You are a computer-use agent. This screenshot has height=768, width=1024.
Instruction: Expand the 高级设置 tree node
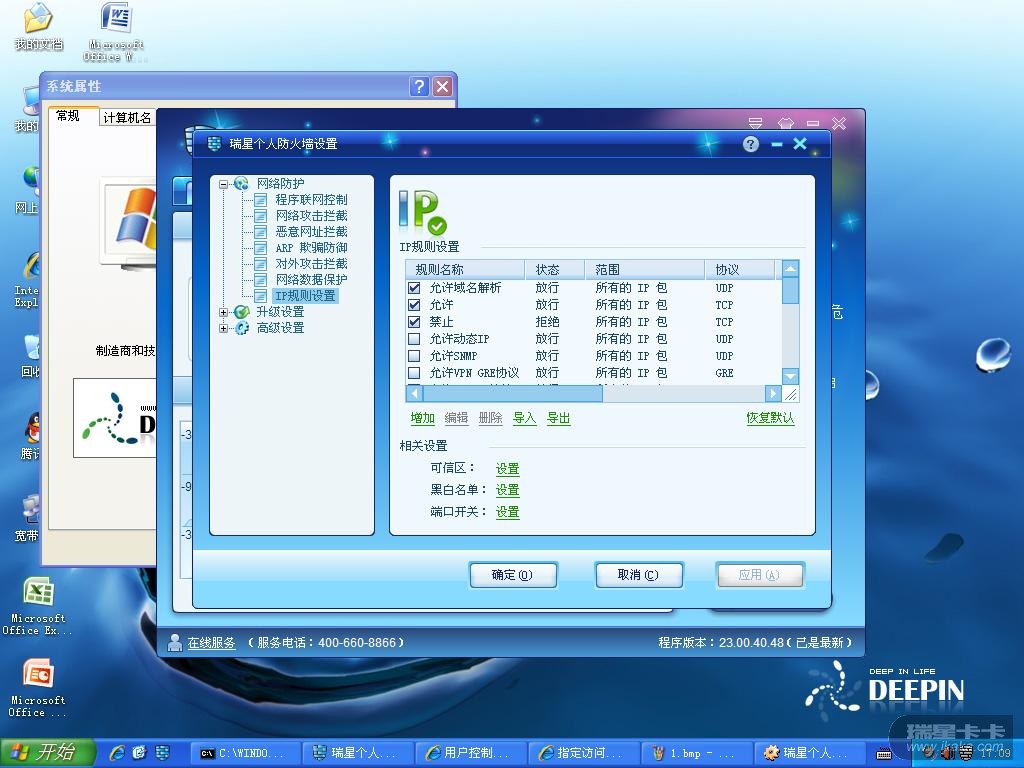click(223, 328)
